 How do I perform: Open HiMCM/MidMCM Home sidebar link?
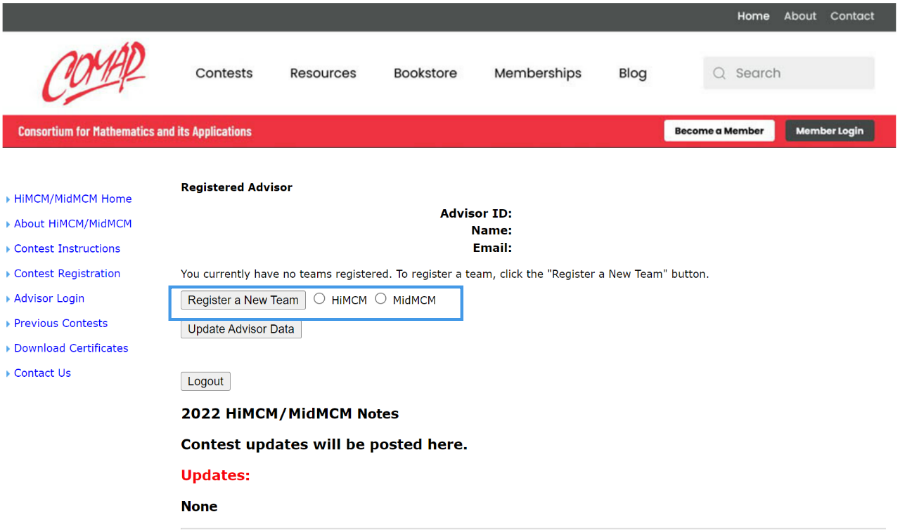tap(73, 199)
